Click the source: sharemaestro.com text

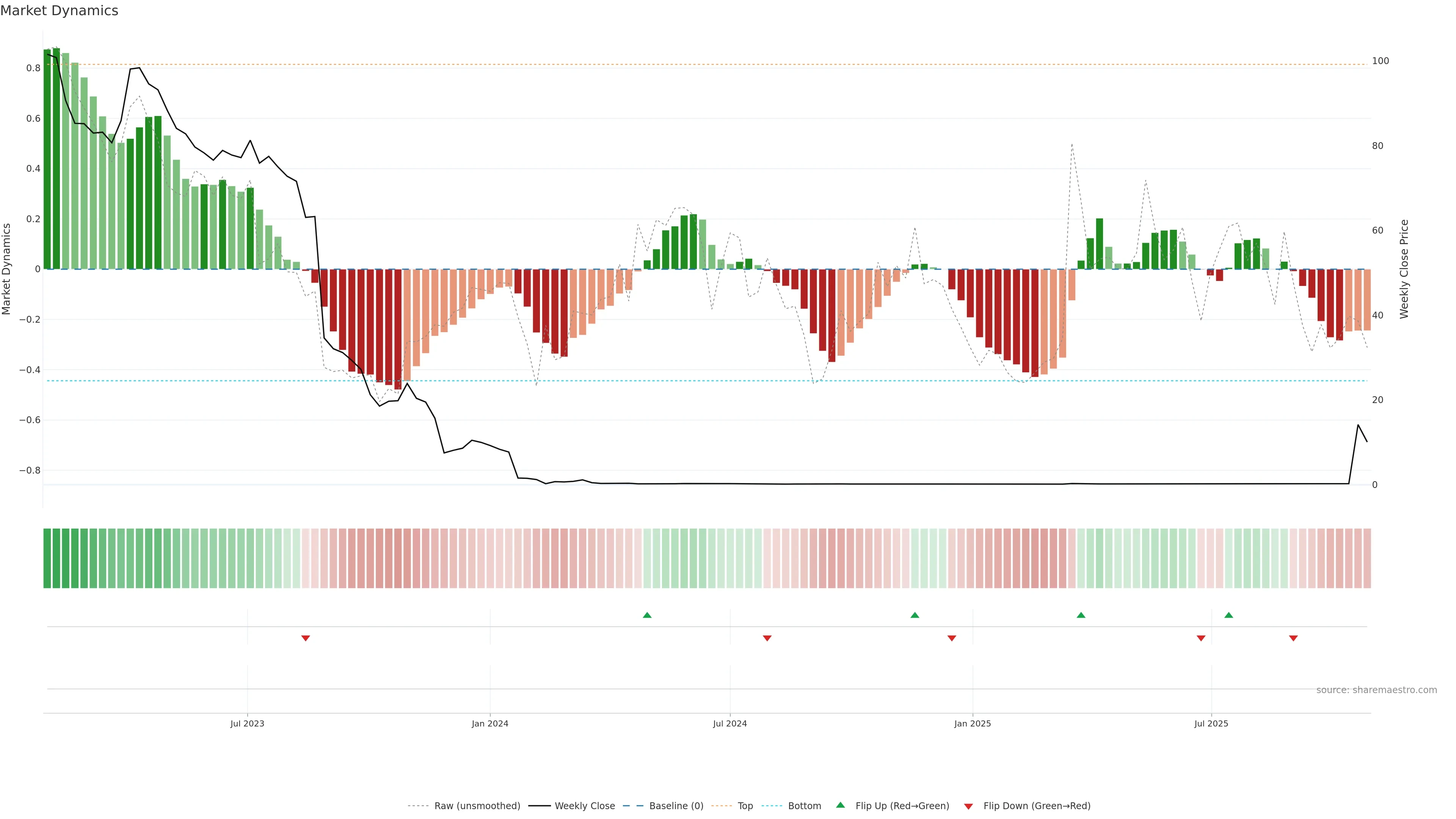click(1376, 690)
